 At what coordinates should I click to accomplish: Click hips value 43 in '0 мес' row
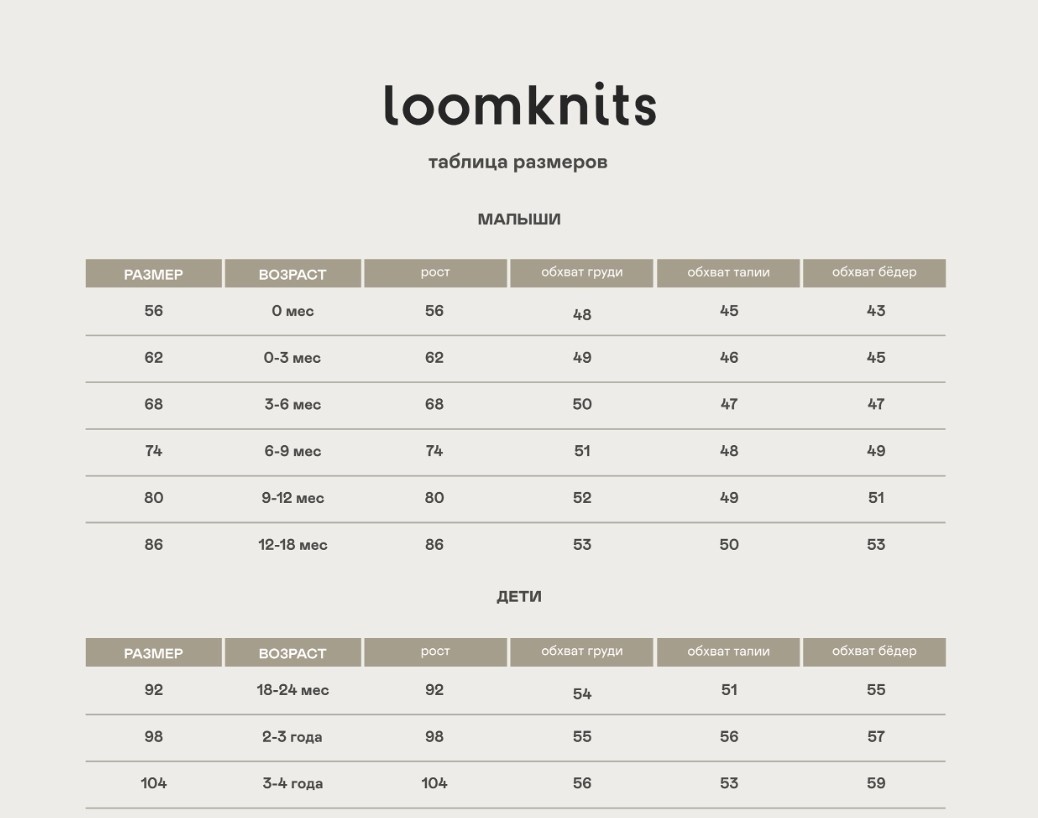point(876,311)
